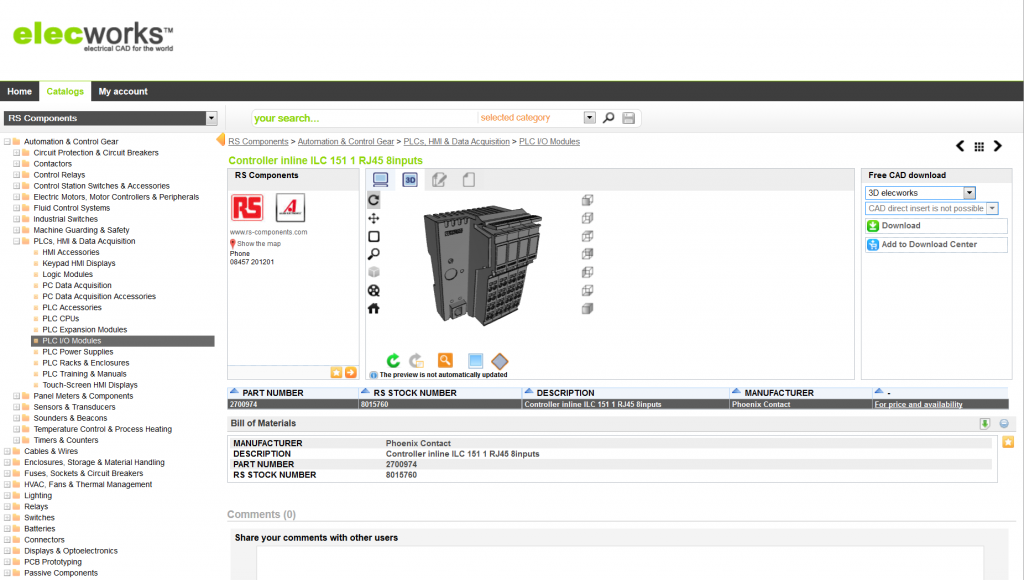1024x580 pixels.
Task: Follow the PLCs, HMI & Data Acquisition breadcrumb
Action: click(456, 142)
